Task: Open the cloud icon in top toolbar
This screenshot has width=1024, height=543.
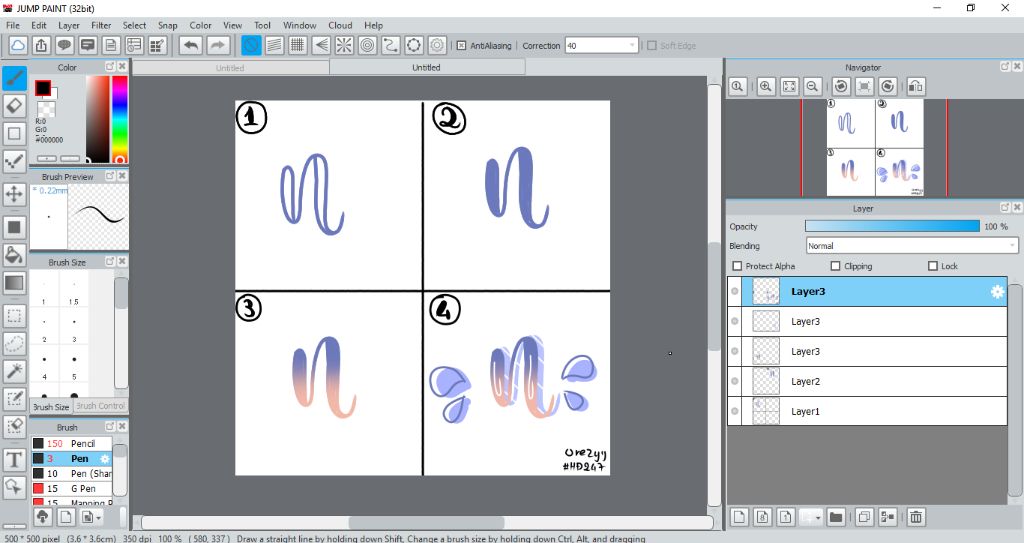Action: coord(18,45)
